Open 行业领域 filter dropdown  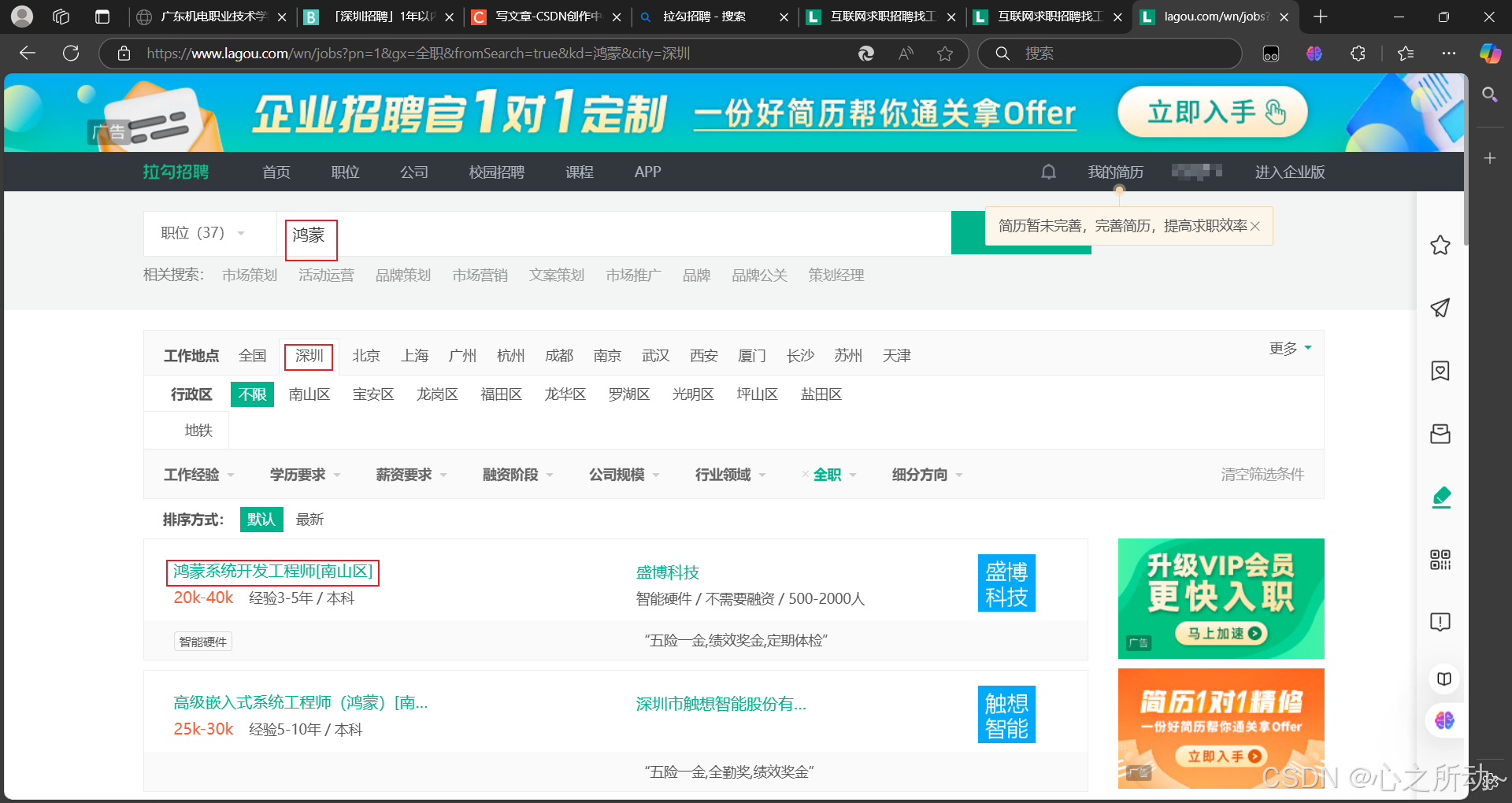[731, 475]
